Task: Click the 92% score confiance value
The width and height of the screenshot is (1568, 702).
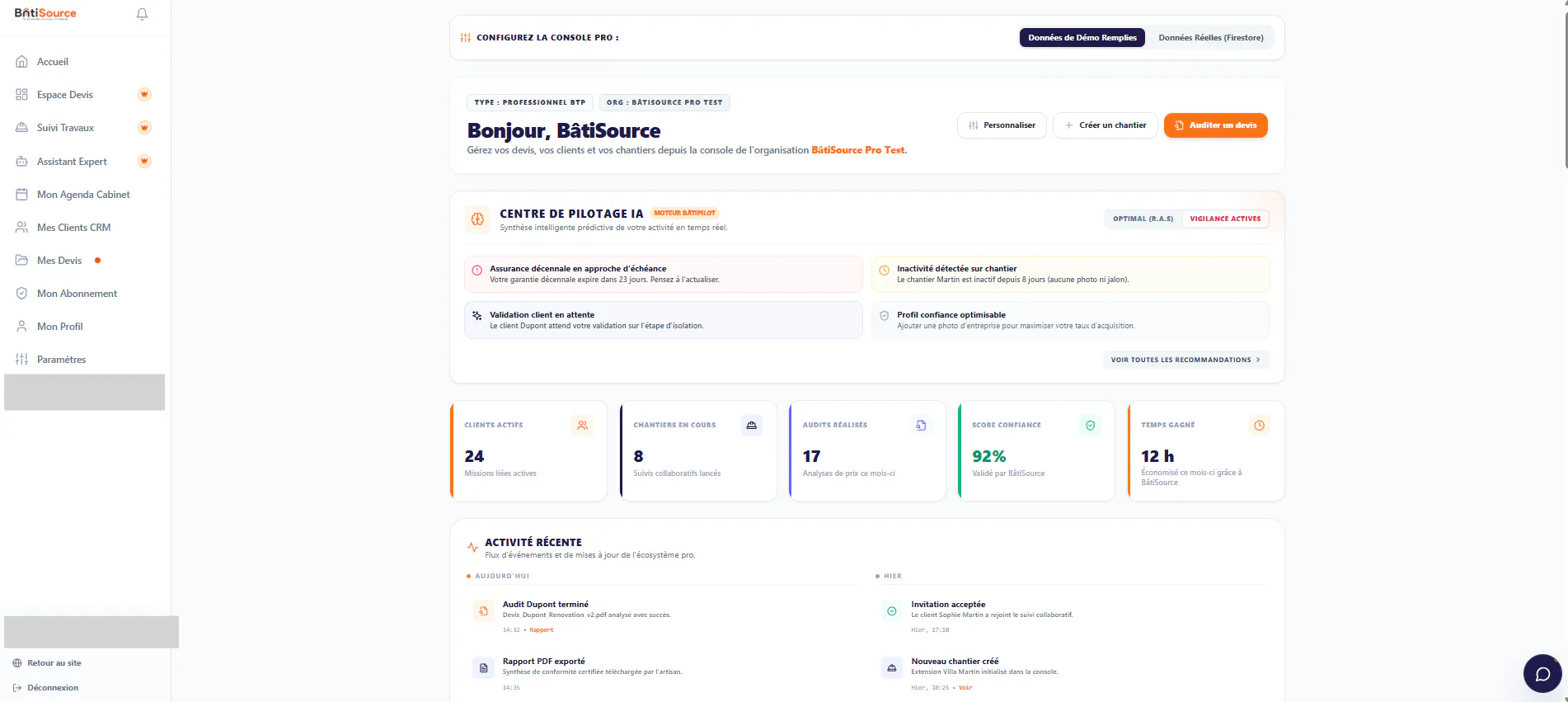Action: (x=988, y=456)
